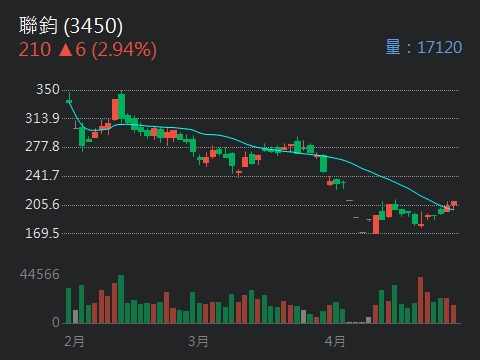The image size is (480, 360).
Task: Click the gray volume bar in early February
Action: click(x=75, y=317)
